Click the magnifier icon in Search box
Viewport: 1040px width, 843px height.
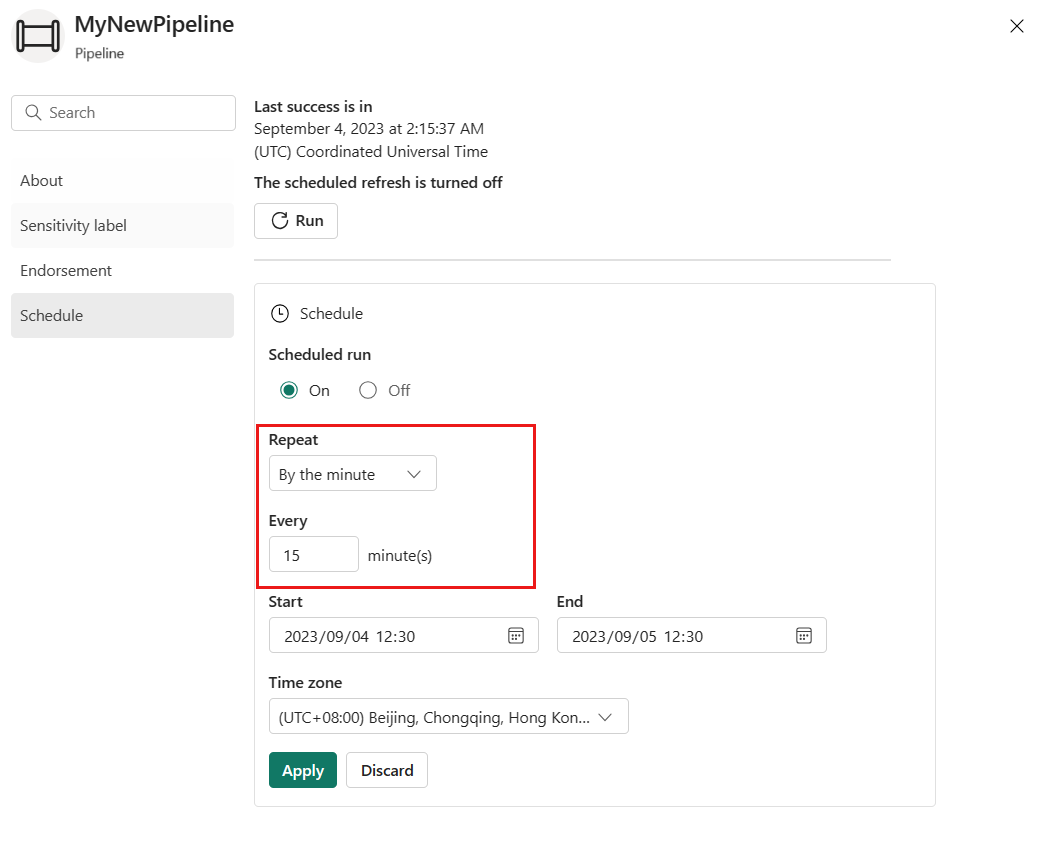click(33, 113)
